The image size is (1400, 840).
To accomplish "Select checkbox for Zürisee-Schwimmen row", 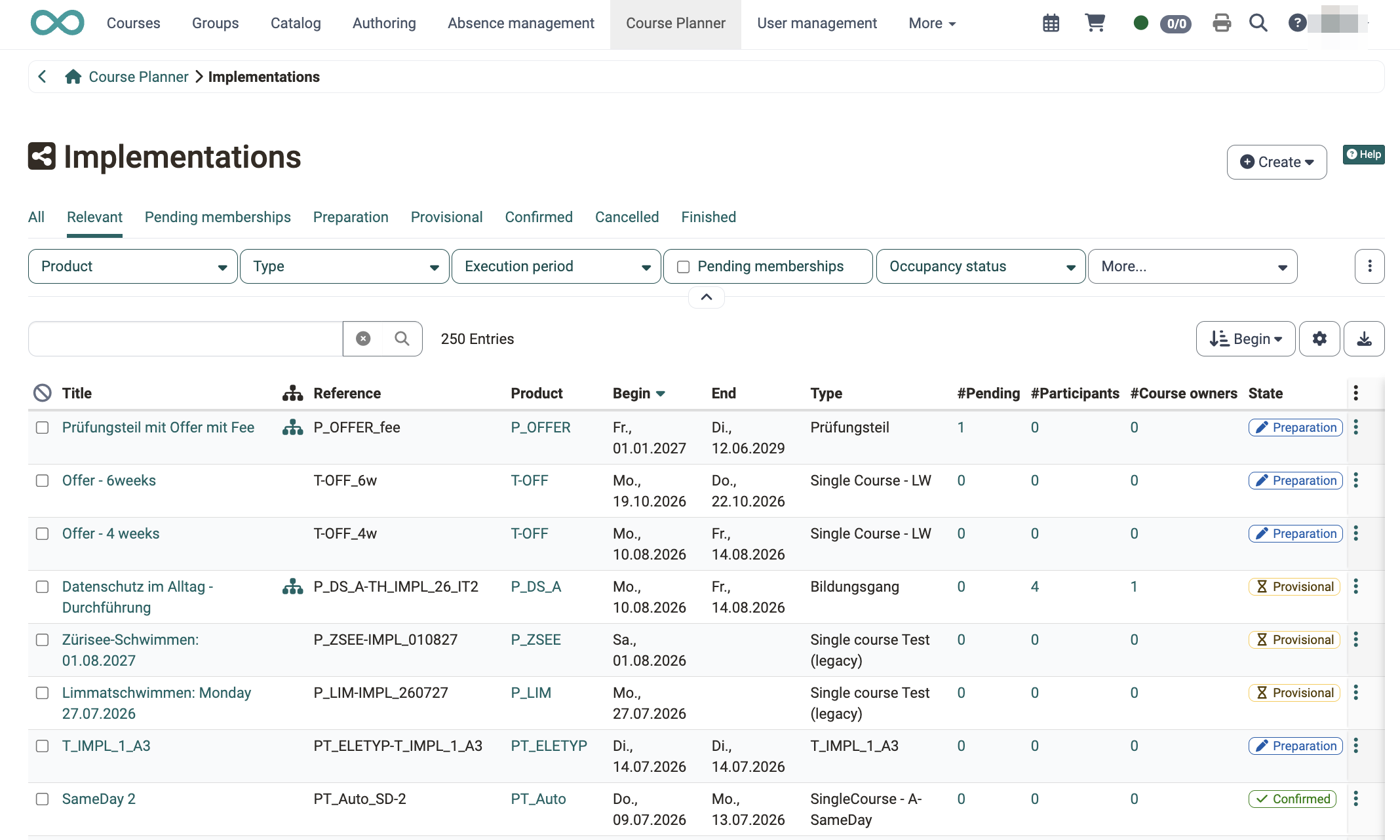I will [43, 640].
